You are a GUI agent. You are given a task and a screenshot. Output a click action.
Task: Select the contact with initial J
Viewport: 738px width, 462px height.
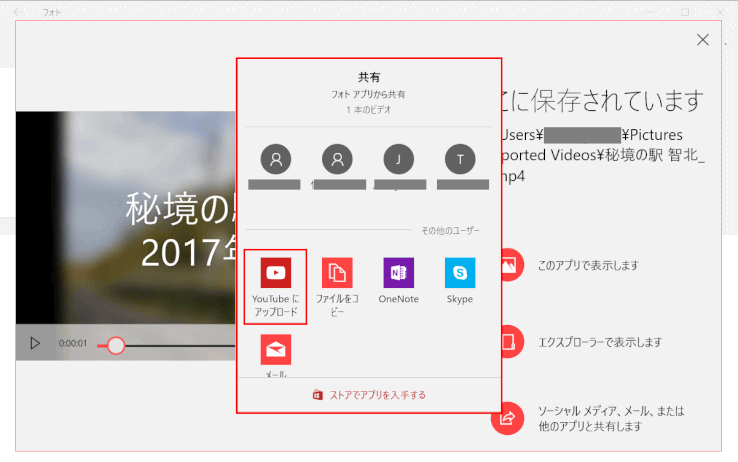tap(399, 159)
